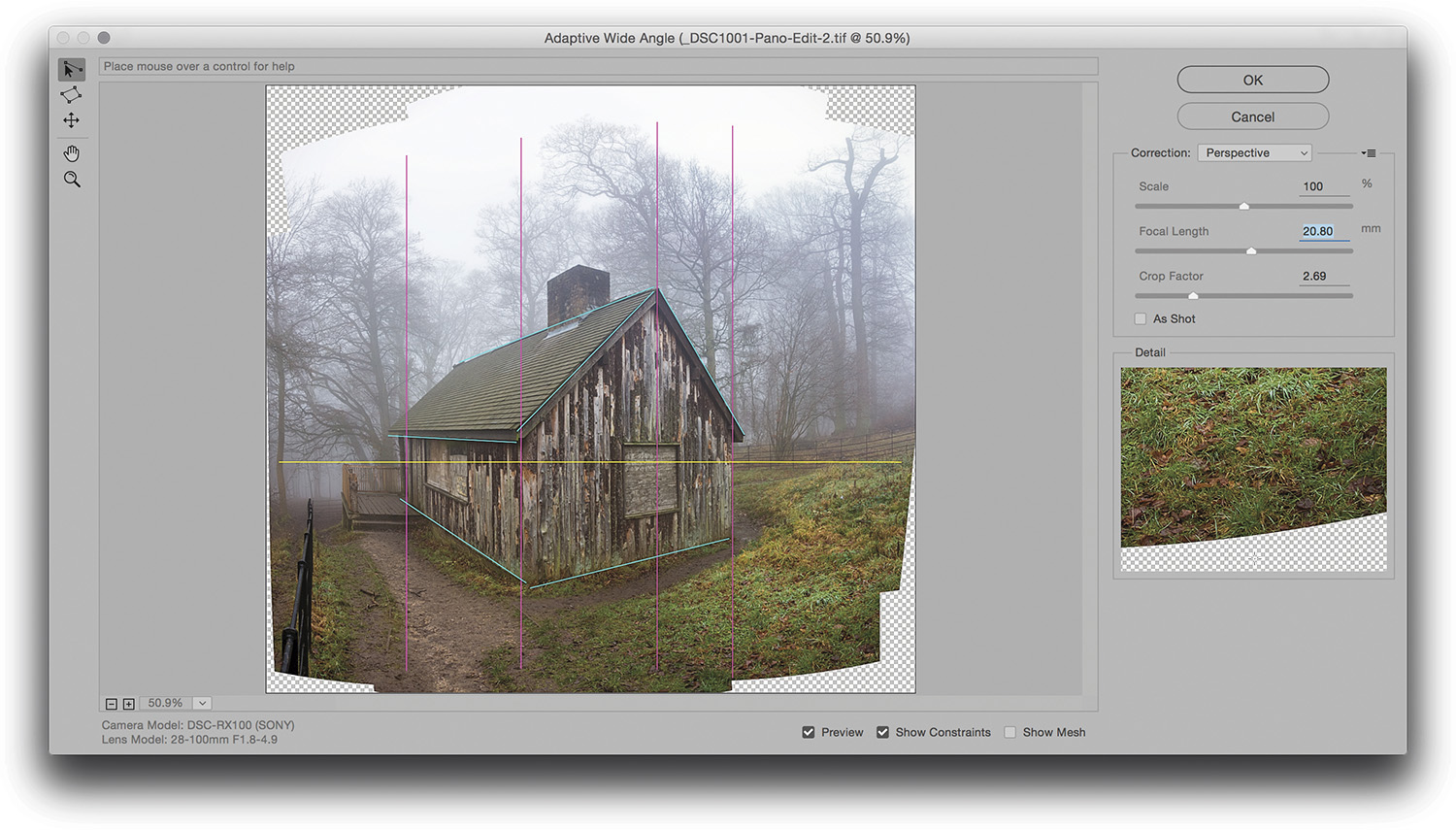Select the Move tool

point(71,120)
